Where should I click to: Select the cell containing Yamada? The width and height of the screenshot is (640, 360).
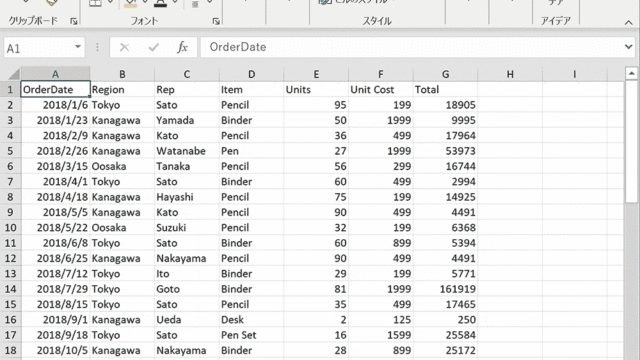(x=187, y=120)
